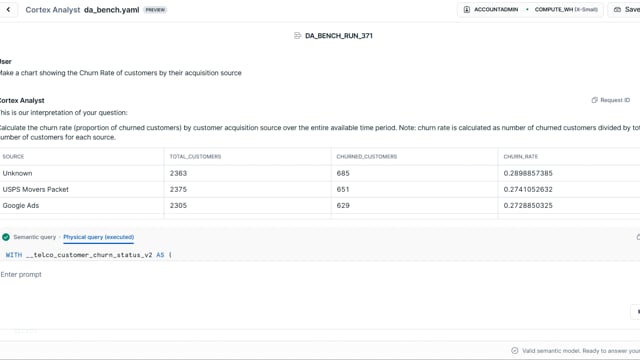The width and height of the screenshot is (640, 360).
Task: Click the da_bench.yaml file name
Action: (111, 10)
